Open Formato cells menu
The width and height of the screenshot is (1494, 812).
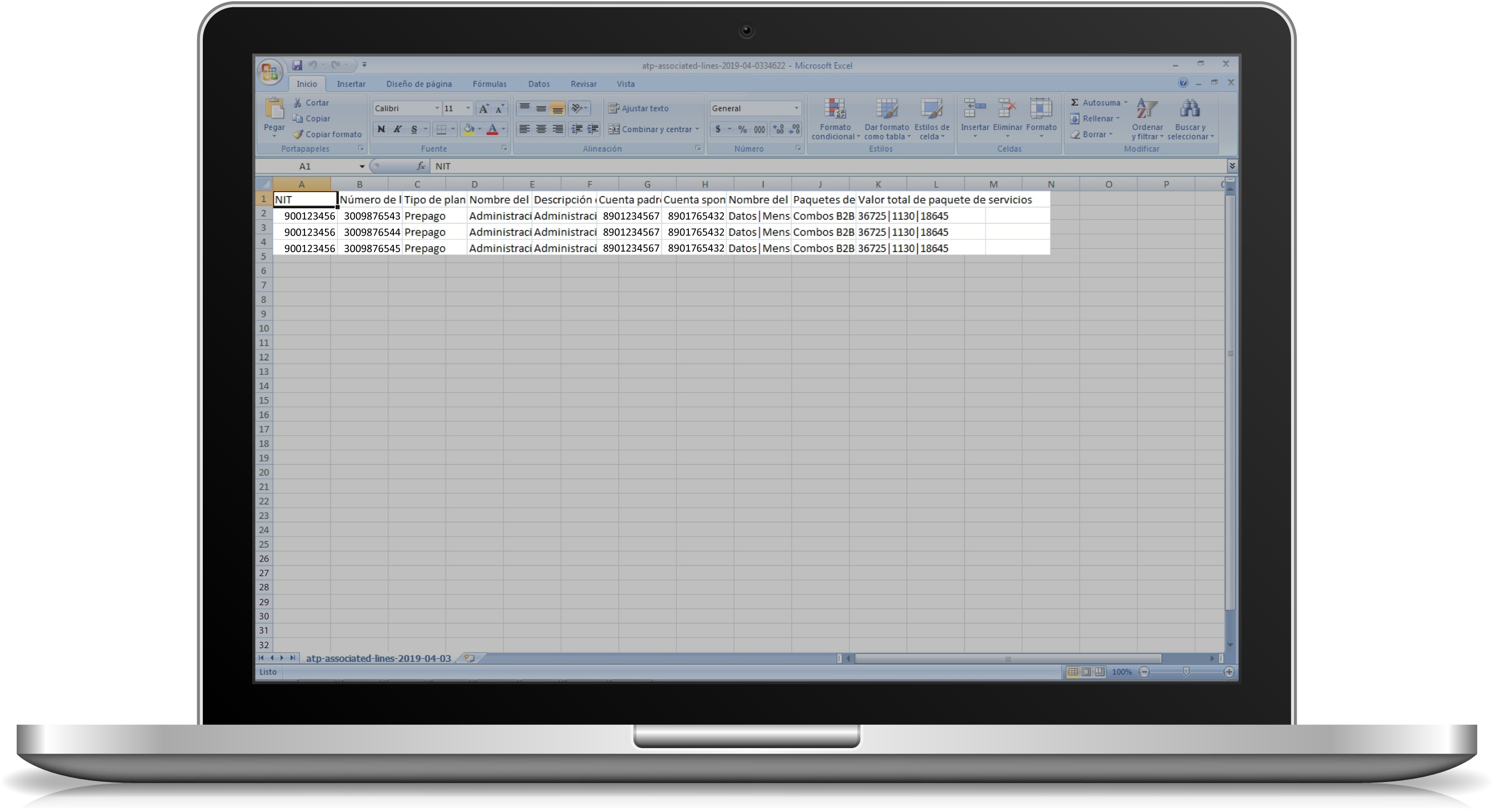tap(1041, 119)
